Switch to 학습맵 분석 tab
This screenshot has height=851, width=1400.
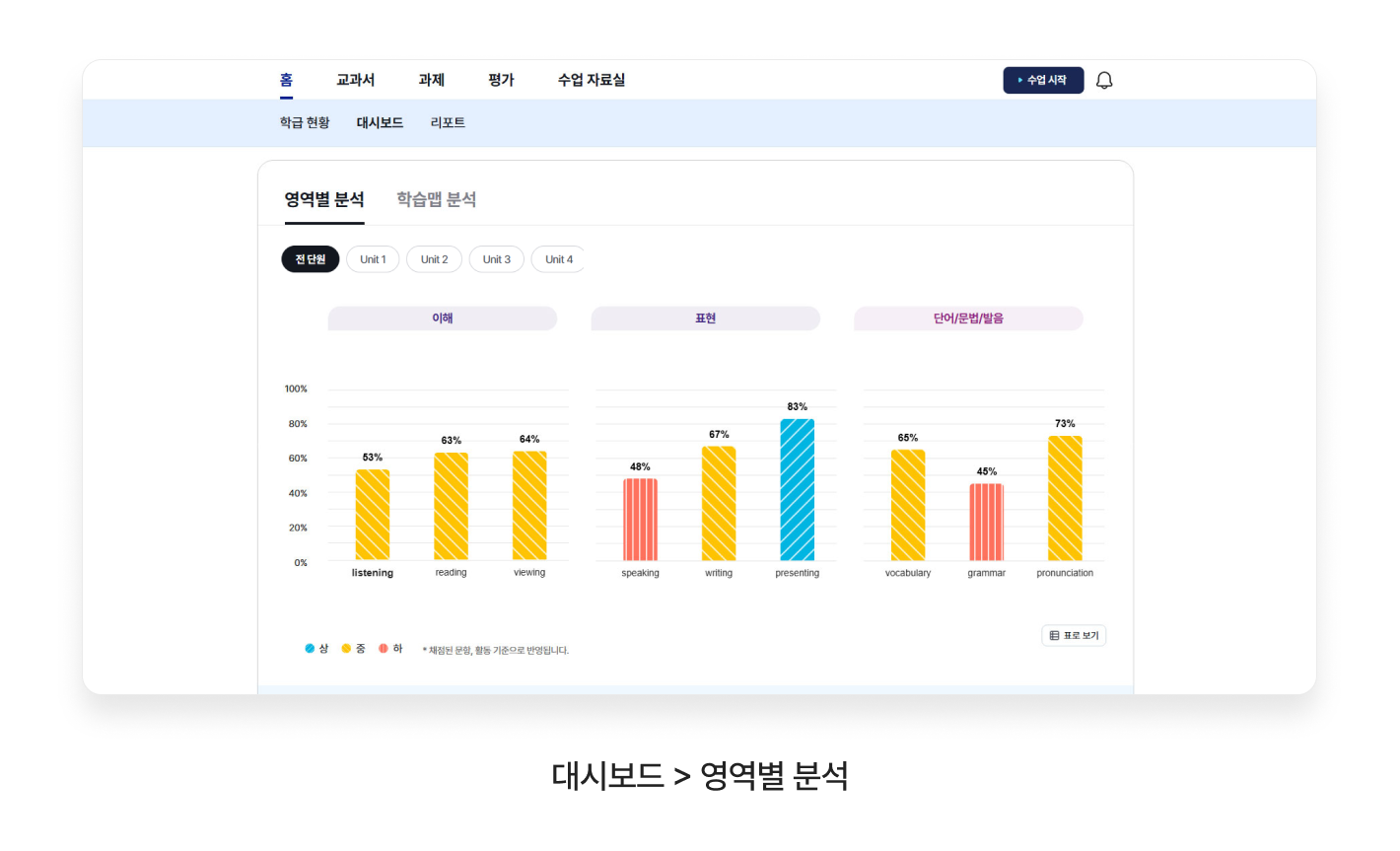point(436,200)
